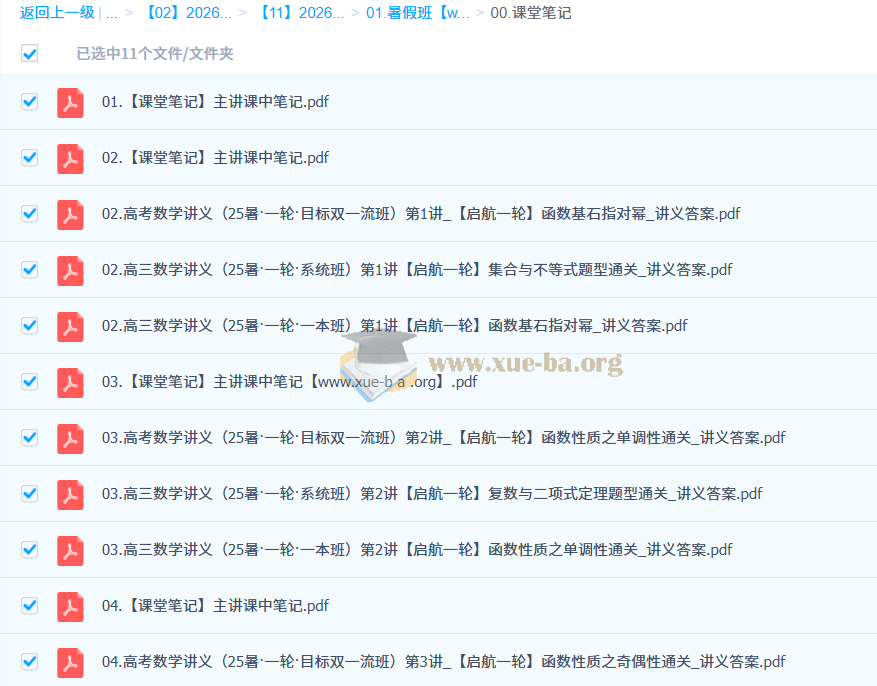Image resolution: width=877 pixels, height=686 pixels.
Task: Click PDF icon of 01.【课堂笔记】主讲课中笔记.pdf
Action: pos(70,102)
